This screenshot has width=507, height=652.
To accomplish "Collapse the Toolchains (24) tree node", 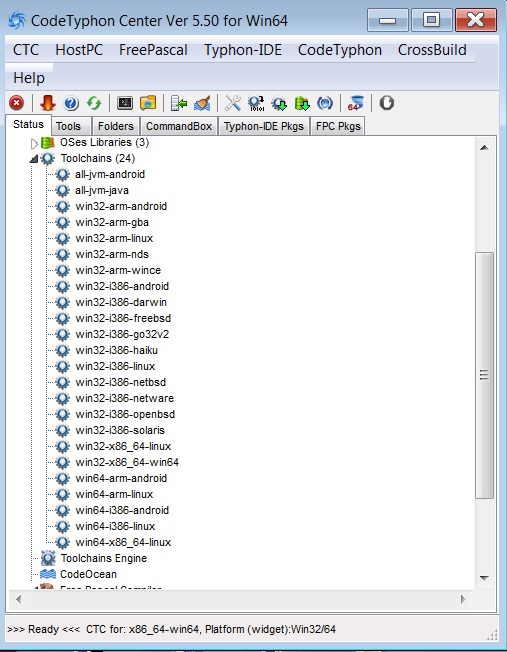I will (34, 158).
